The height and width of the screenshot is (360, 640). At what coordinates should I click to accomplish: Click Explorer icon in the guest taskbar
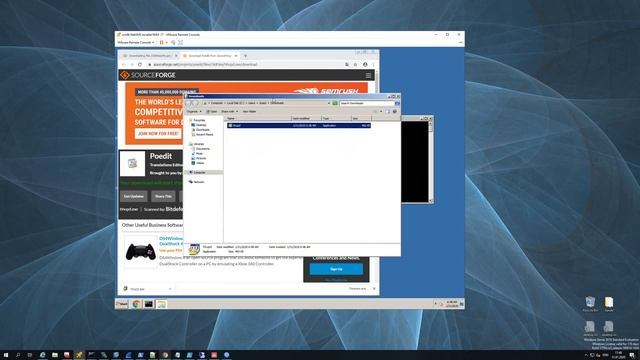click(161, 304)
